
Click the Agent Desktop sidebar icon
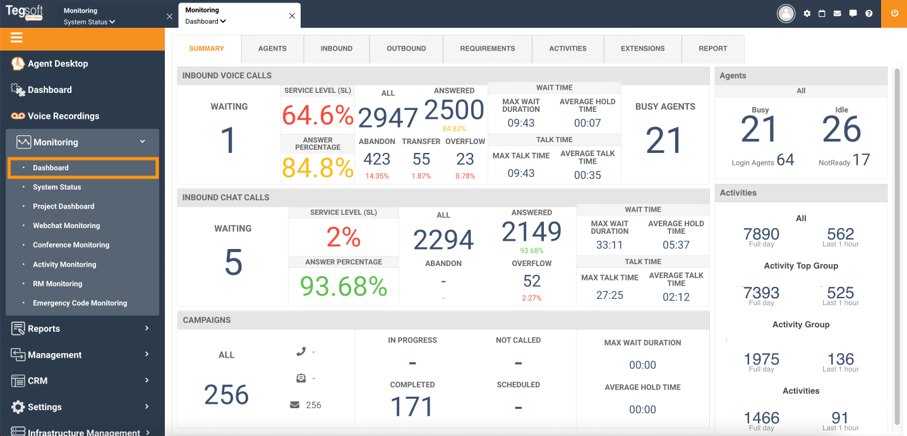pyautogui.click(x=18, y=64)
